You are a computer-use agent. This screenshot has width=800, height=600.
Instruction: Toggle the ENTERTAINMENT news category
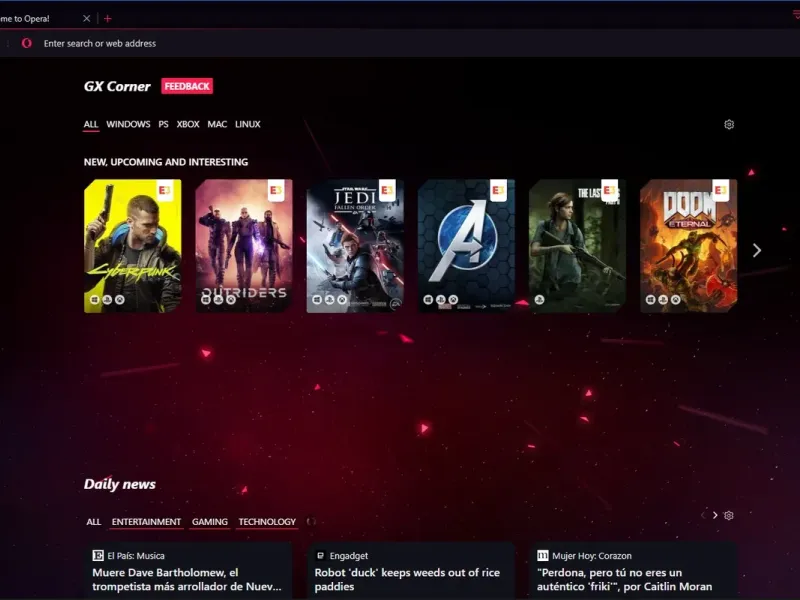[x=146, y=522]
